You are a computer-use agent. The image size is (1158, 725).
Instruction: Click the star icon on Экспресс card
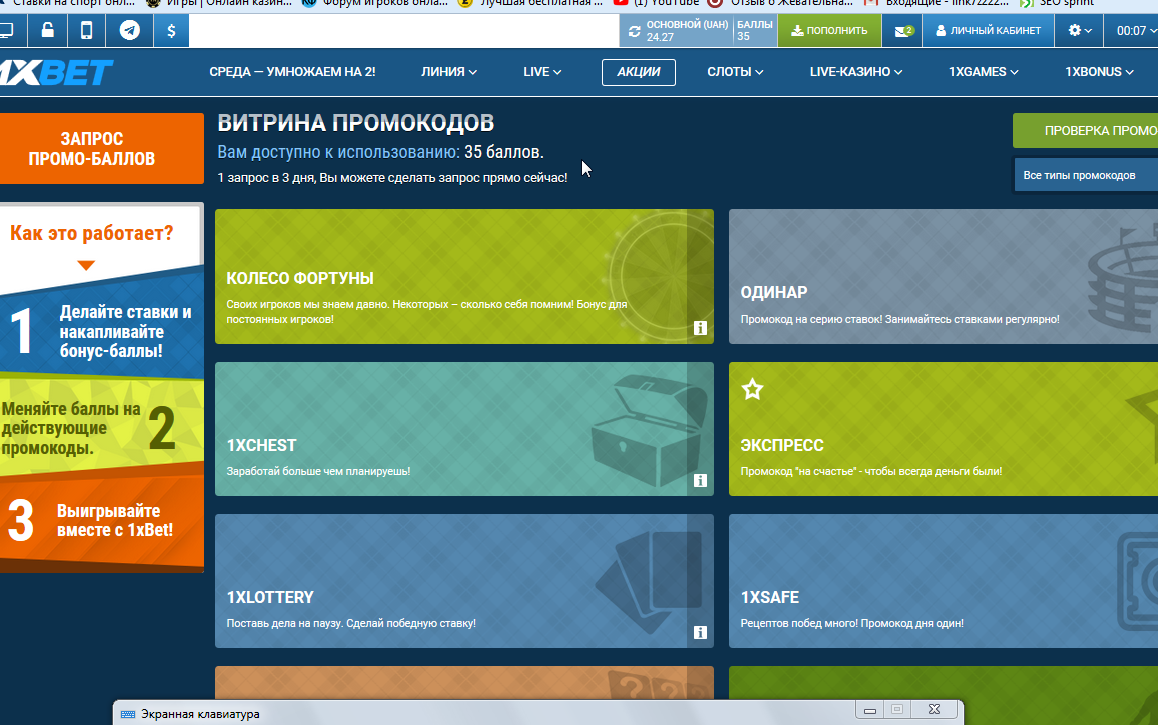click(753, 388)
